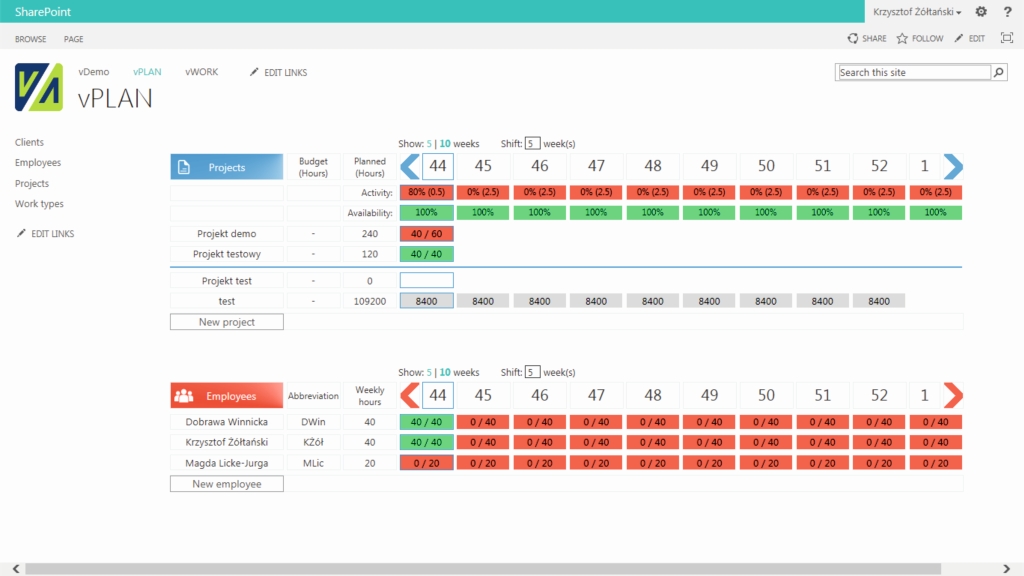
Task: Click the Shift weeks field for Employees
Action: point(532,372)
